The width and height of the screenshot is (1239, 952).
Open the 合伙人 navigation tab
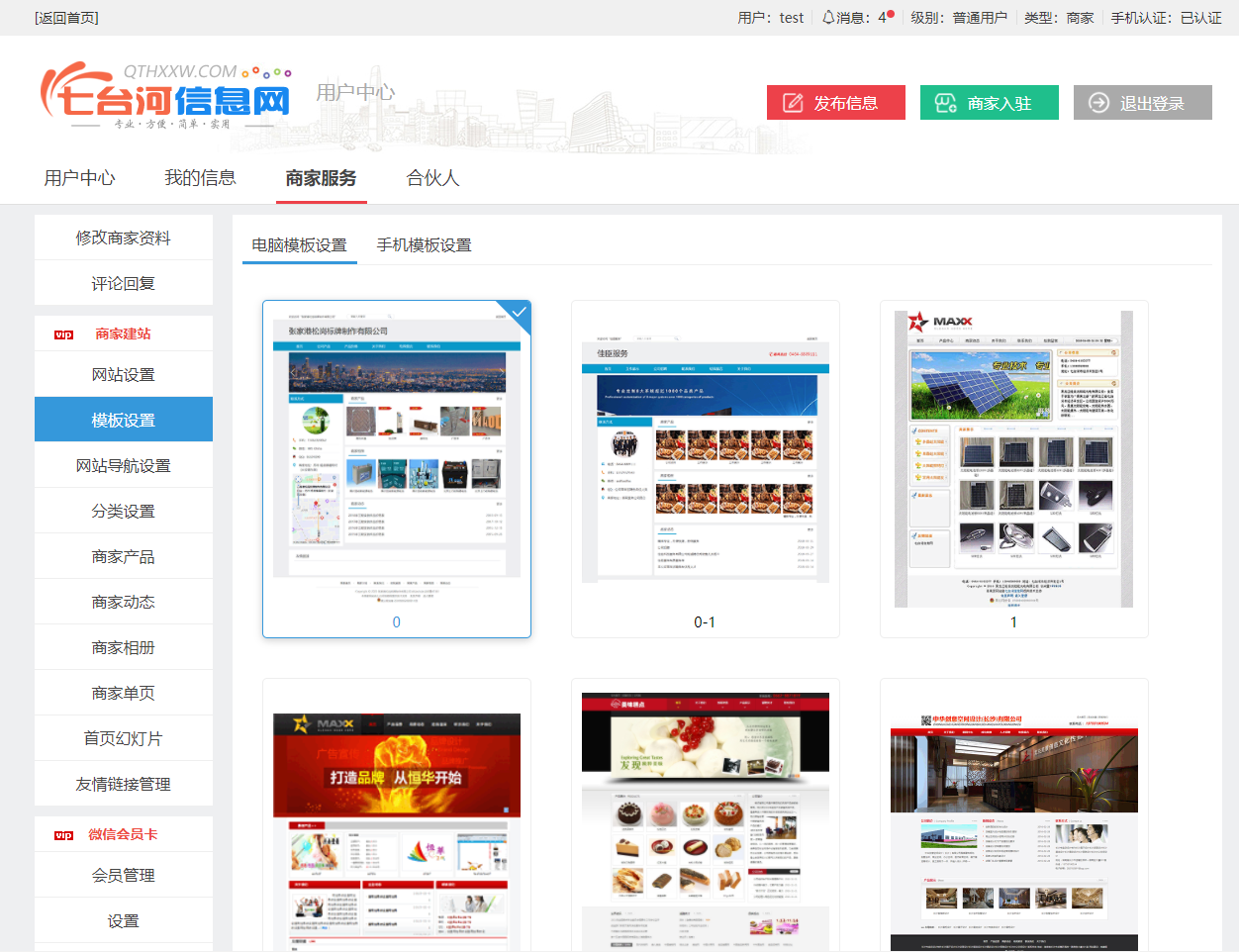tap(432, 178)
